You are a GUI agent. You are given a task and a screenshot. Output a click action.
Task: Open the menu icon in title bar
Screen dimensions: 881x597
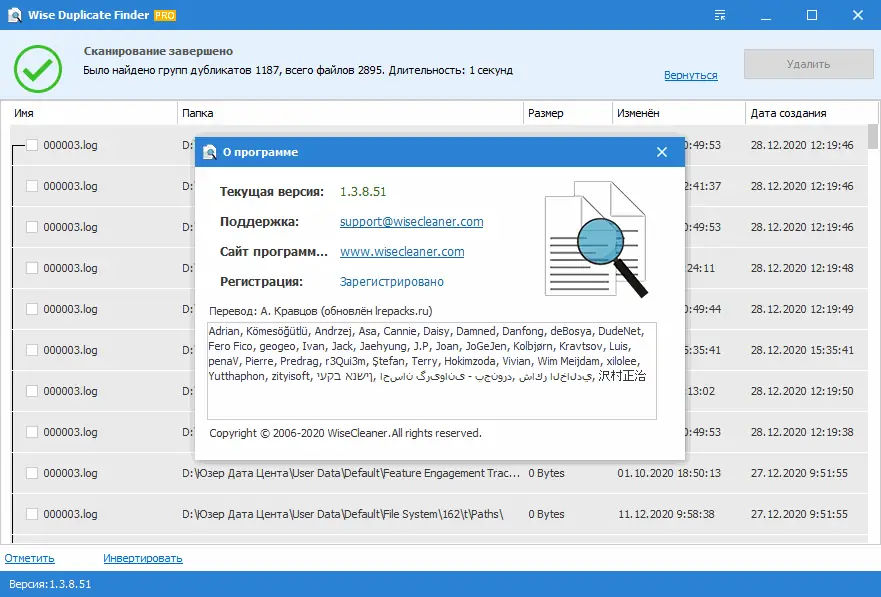point(720,15)
